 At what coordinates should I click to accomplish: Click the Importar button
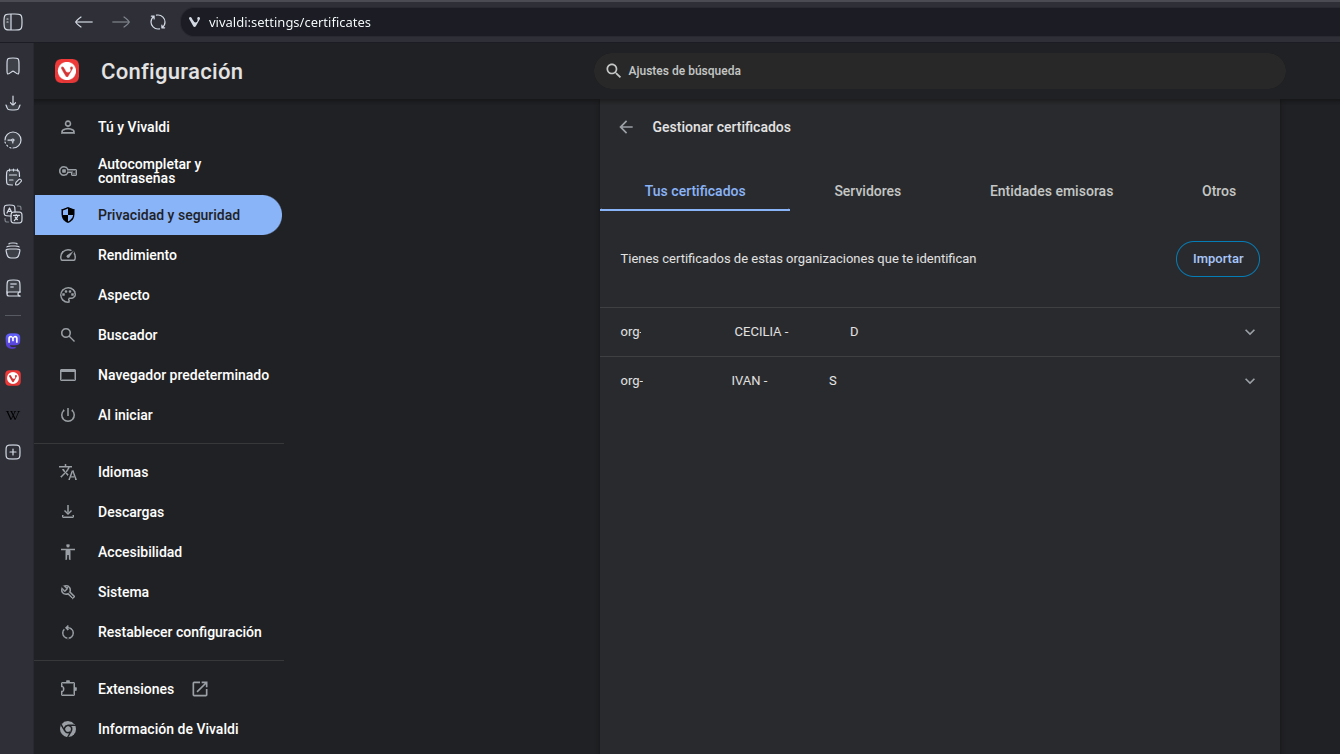pyautogui.click(x=1217, y=259)
